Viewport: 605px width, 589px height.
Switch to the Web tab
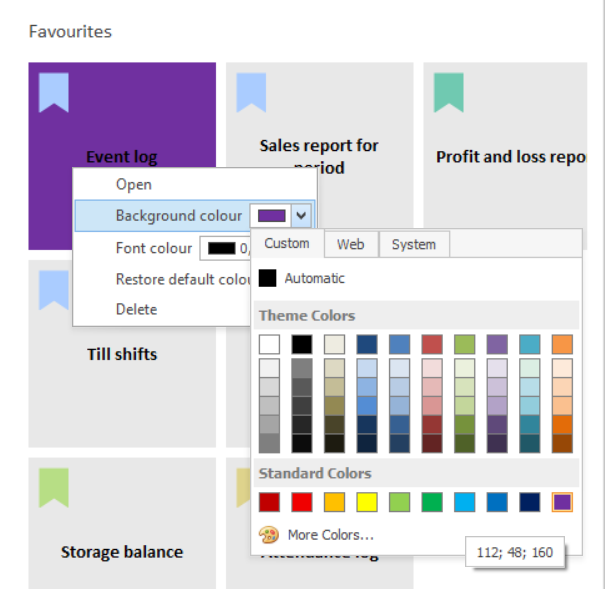pos(350,244)
